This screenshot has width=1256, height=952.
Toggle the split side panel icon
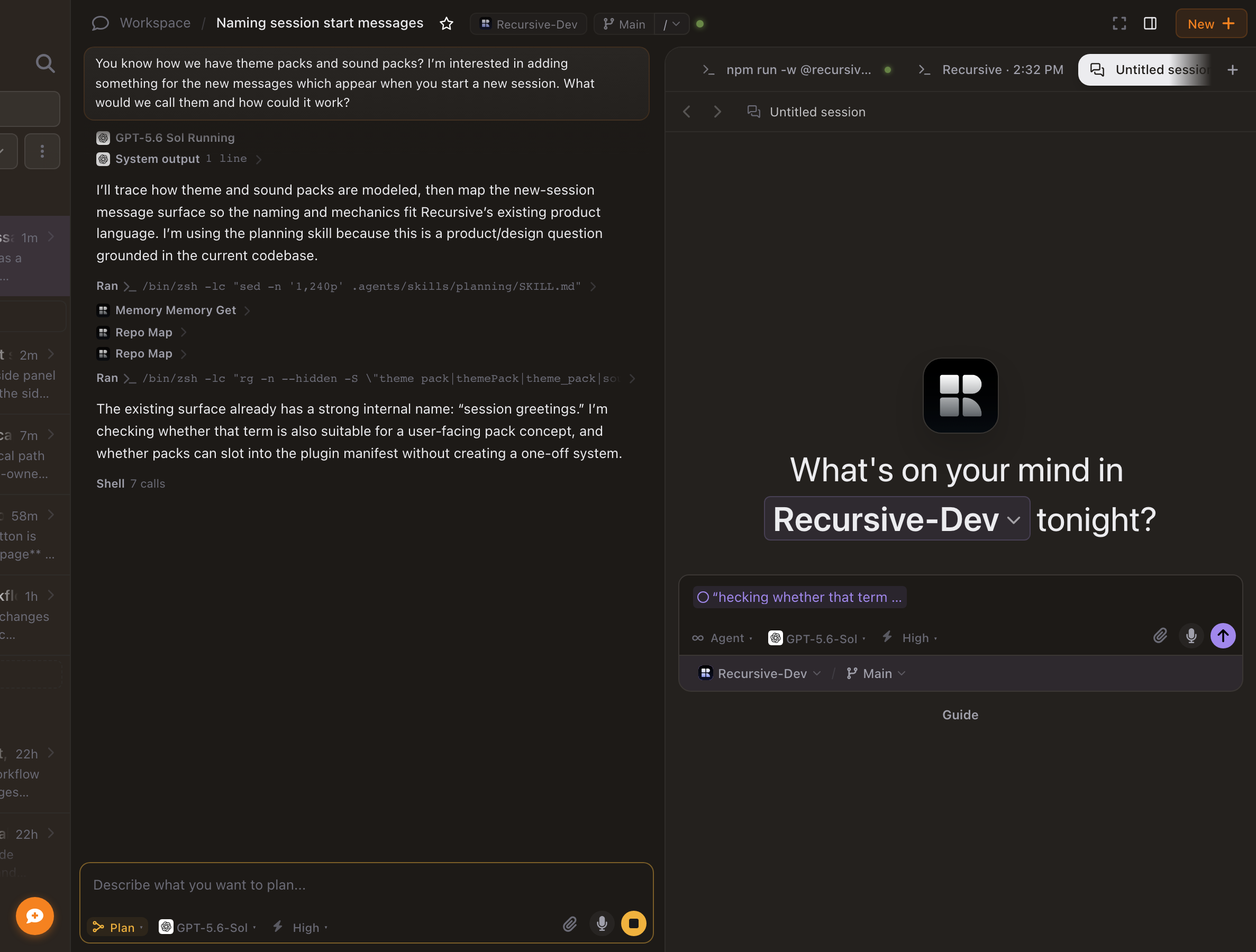tap(1150, 23)
